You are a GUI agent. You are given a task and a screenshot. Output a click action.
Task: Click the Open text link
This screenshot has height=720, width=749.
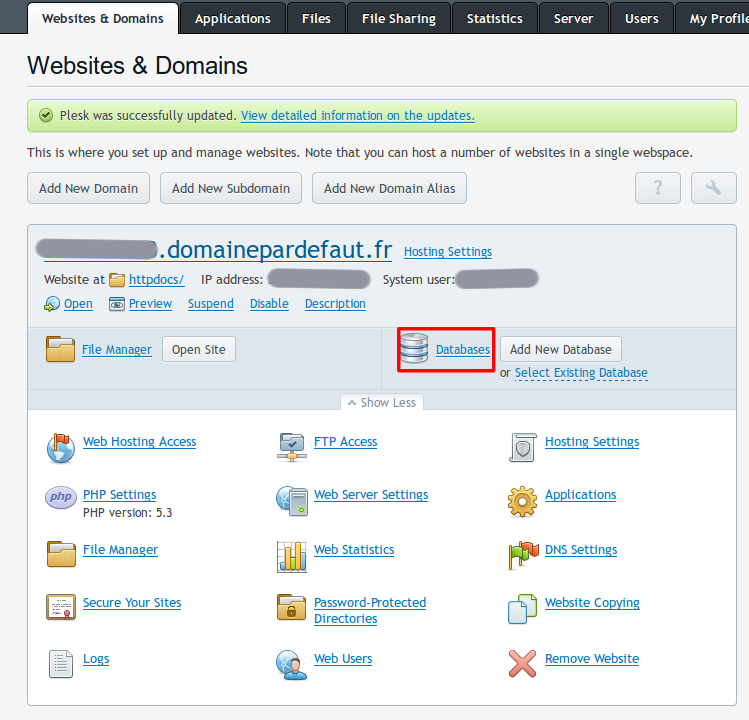[x=78, y=304]
